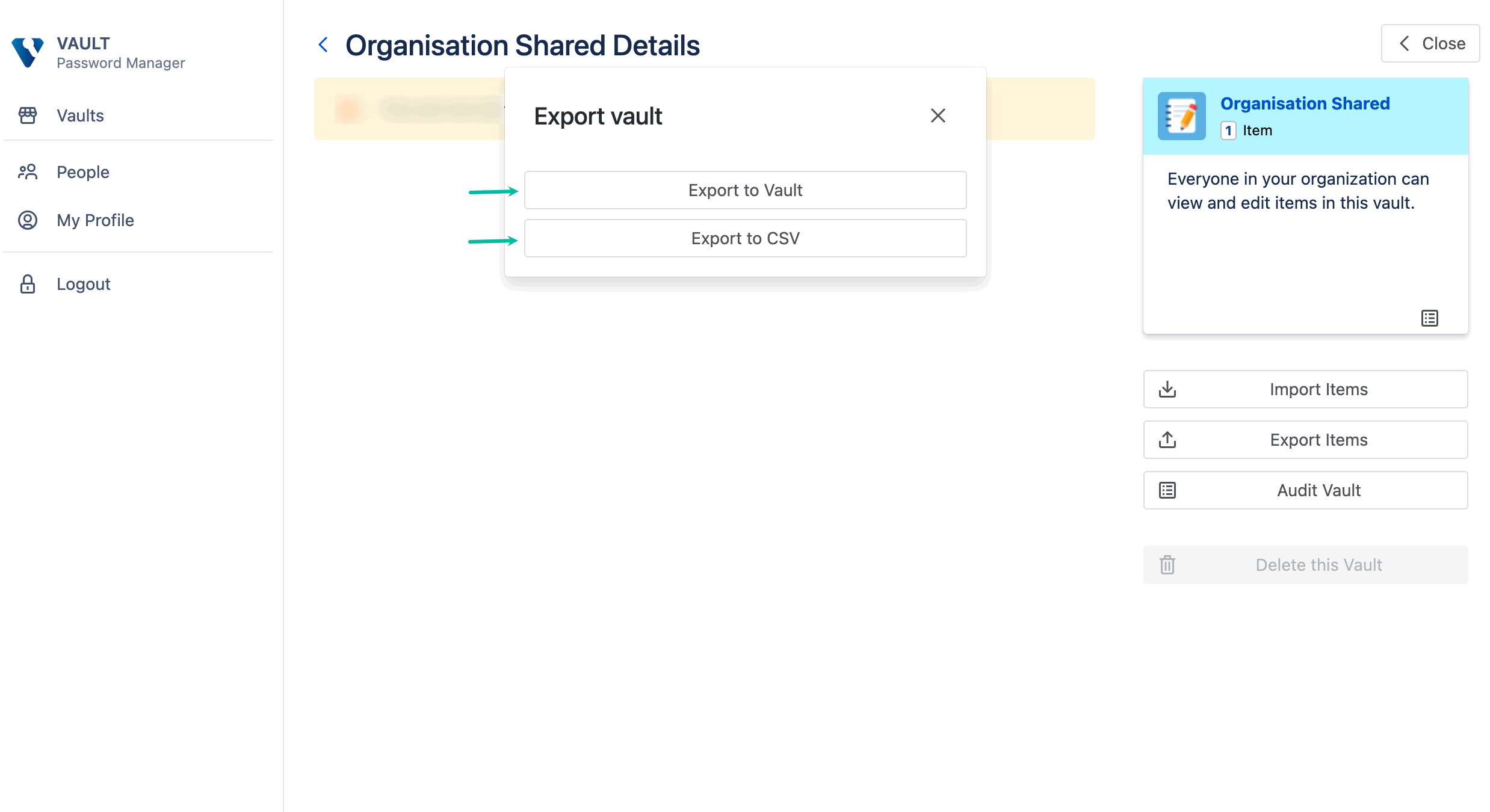Image resolution: width=1490 pixels, height=812 pixels.
Task: Click the Organisation Shared notepad icon
Action: click(1181, 116)
